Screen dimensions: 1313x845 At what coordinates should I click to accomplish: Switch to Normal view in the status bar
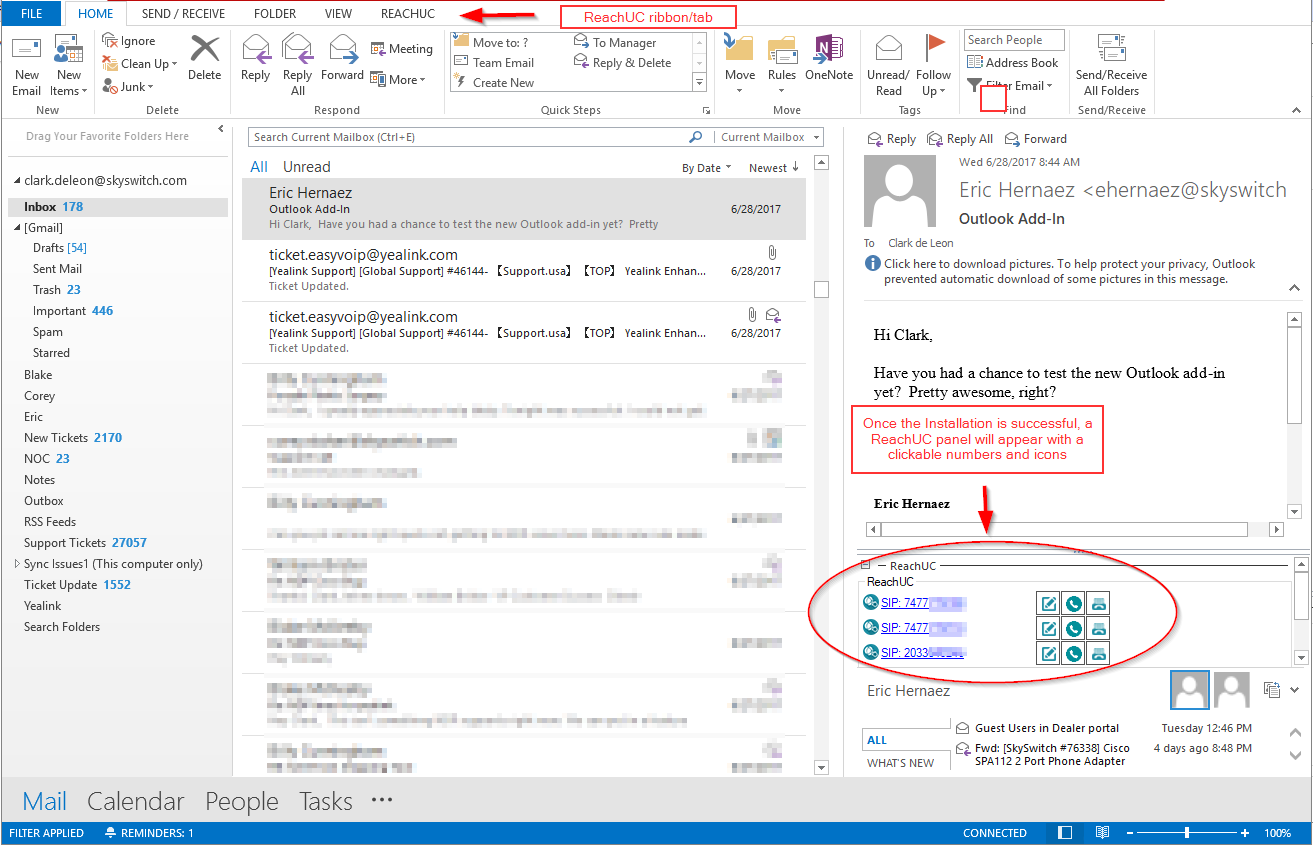point(1066,833)
